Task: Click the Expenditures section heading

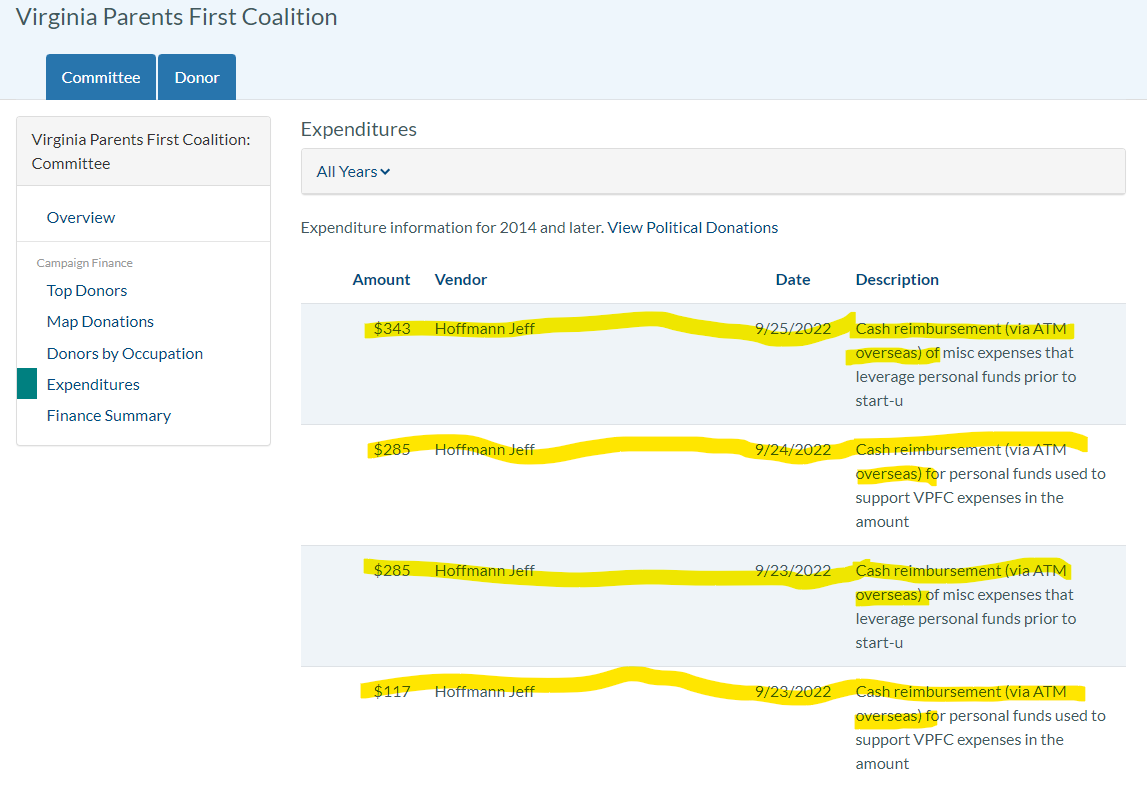Action: coord(358,129)
